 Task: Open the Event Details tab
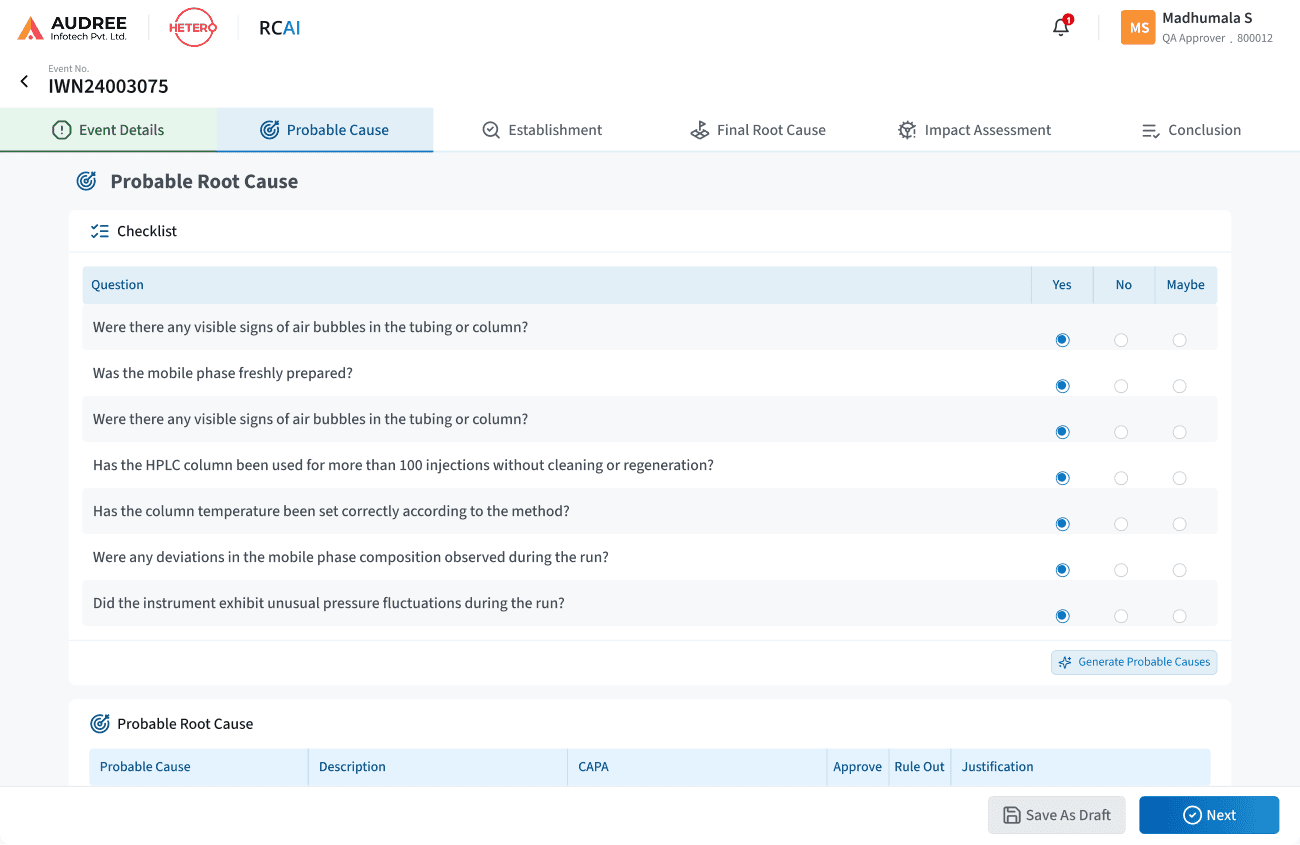point(108,129)
